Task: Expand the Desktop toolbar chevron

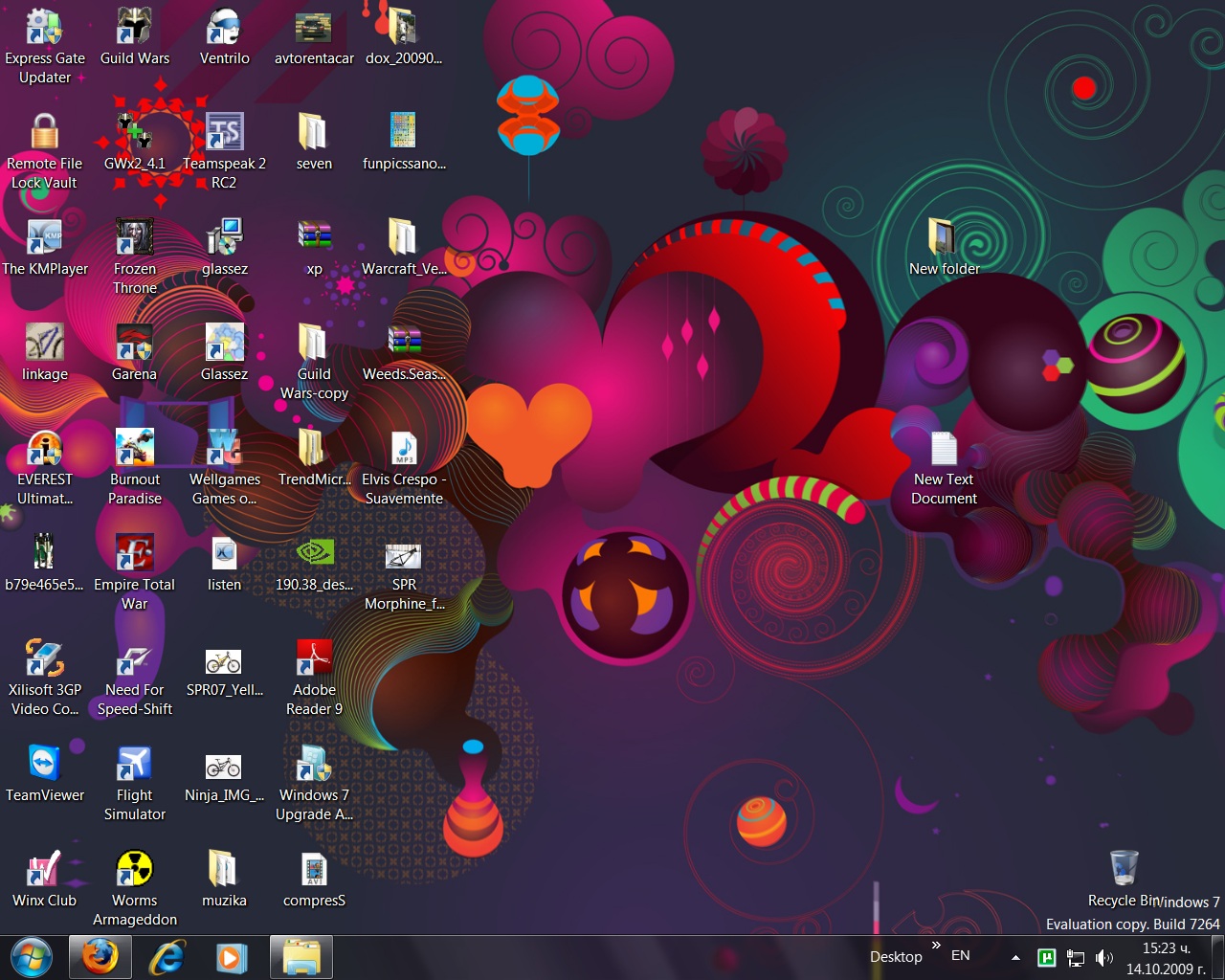Action: tap(936, 946)
